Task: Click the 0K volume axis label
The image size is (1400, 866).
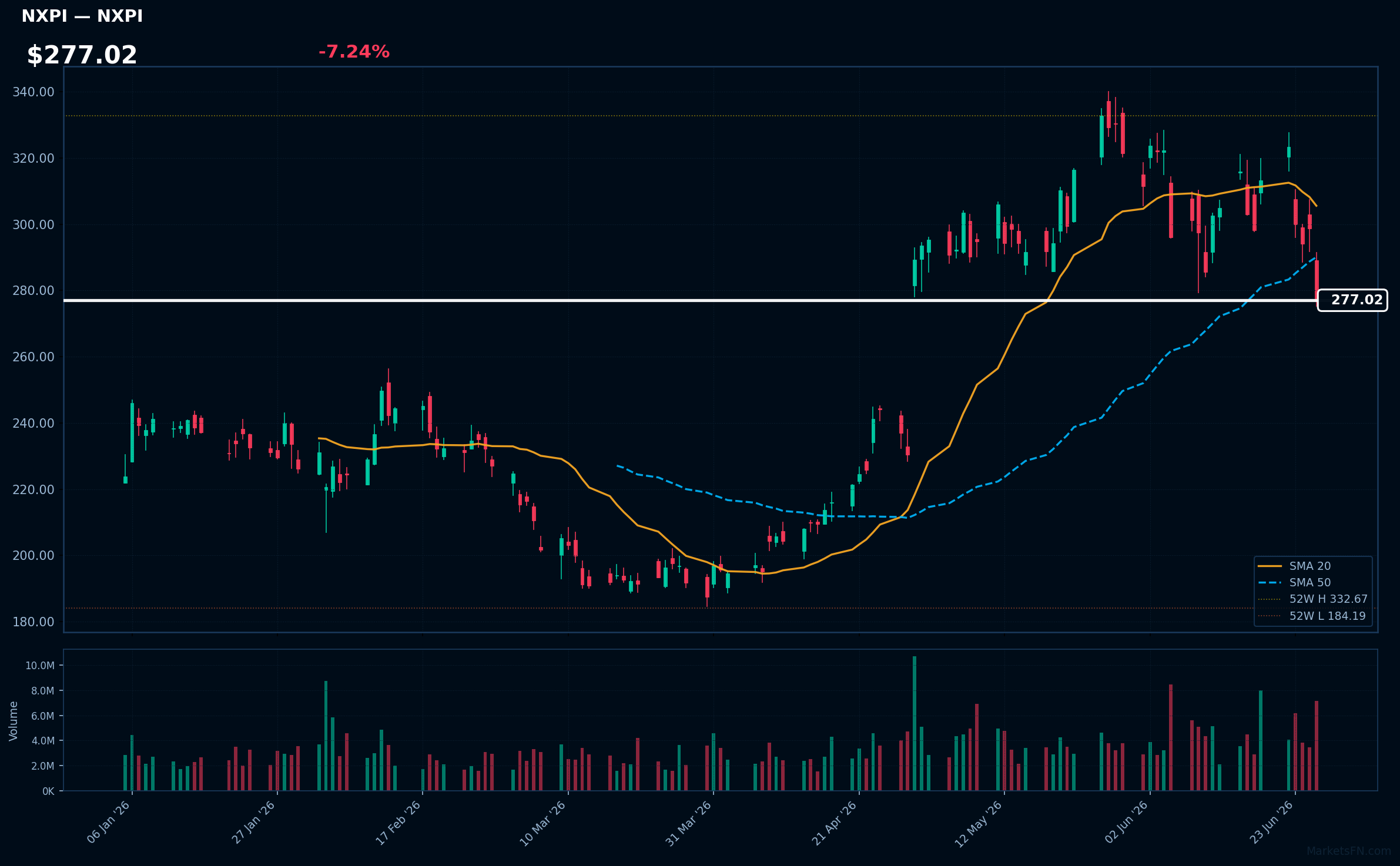Action: (48, 791)
